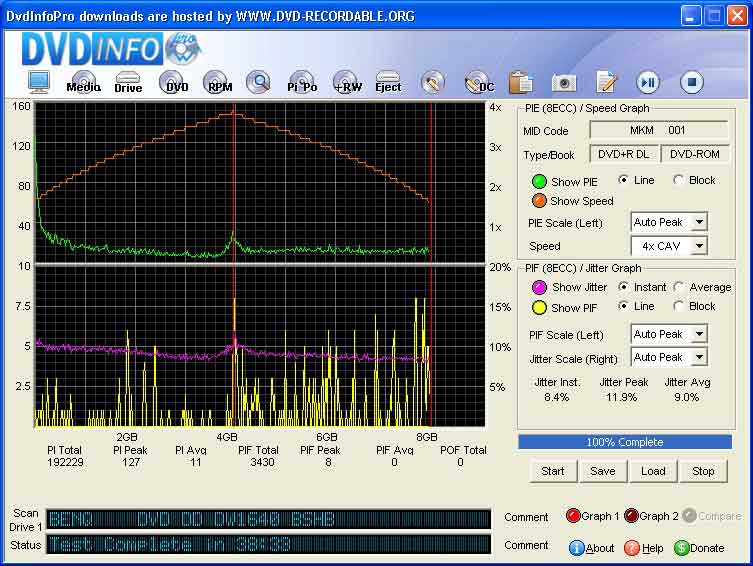Toggle the magenta Show Jitter indicator
This screenshot has height=566, width=753.
pos(539,287)
